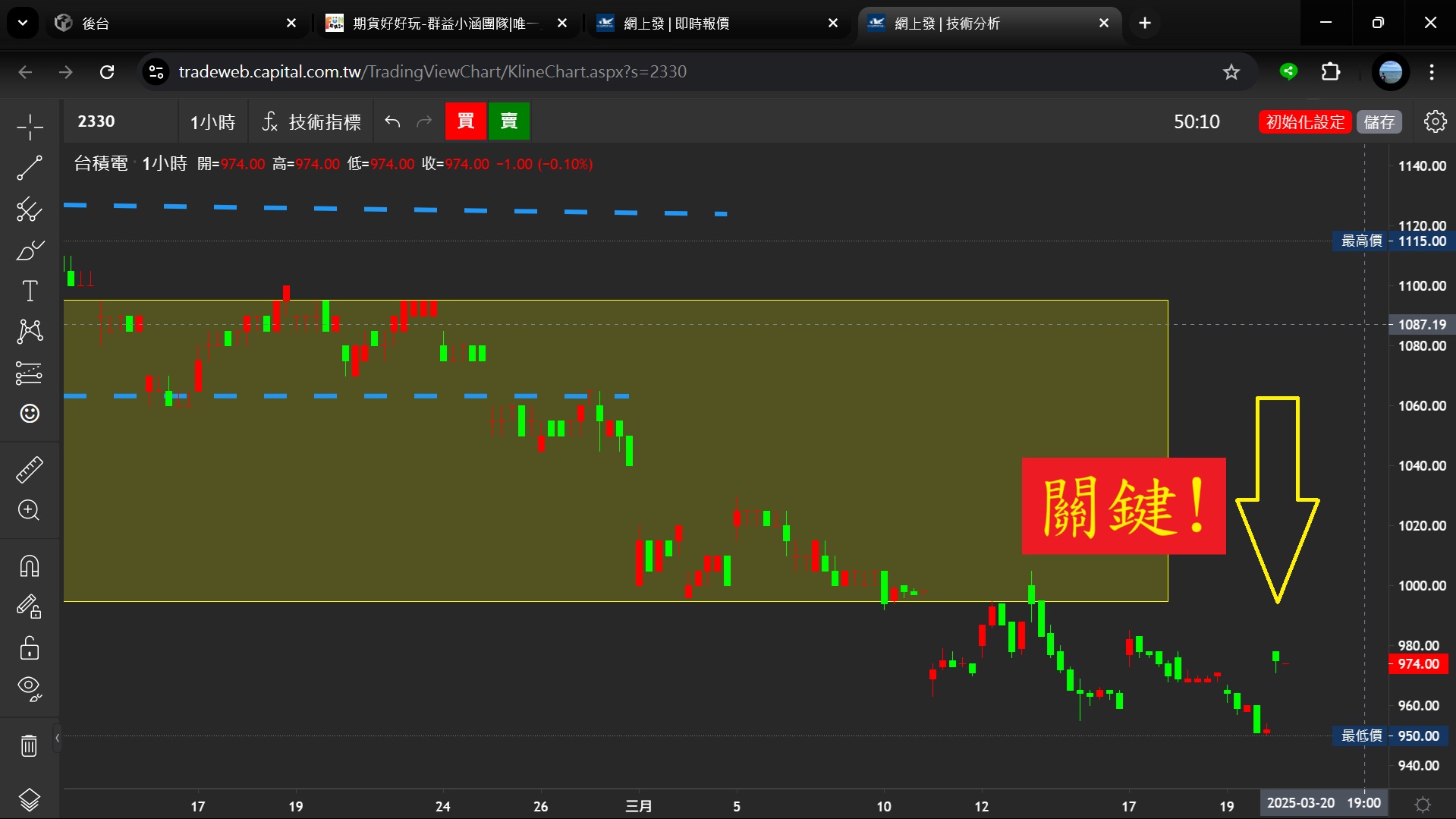Bookmark this page with star

[x=1231, y=72]
